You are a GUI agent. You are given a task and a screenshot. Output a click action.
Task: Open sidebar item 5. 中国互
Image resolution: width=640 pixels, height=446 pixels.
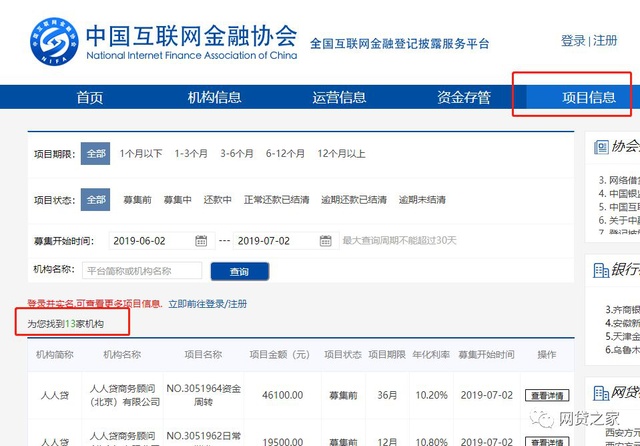pos(619,207)
